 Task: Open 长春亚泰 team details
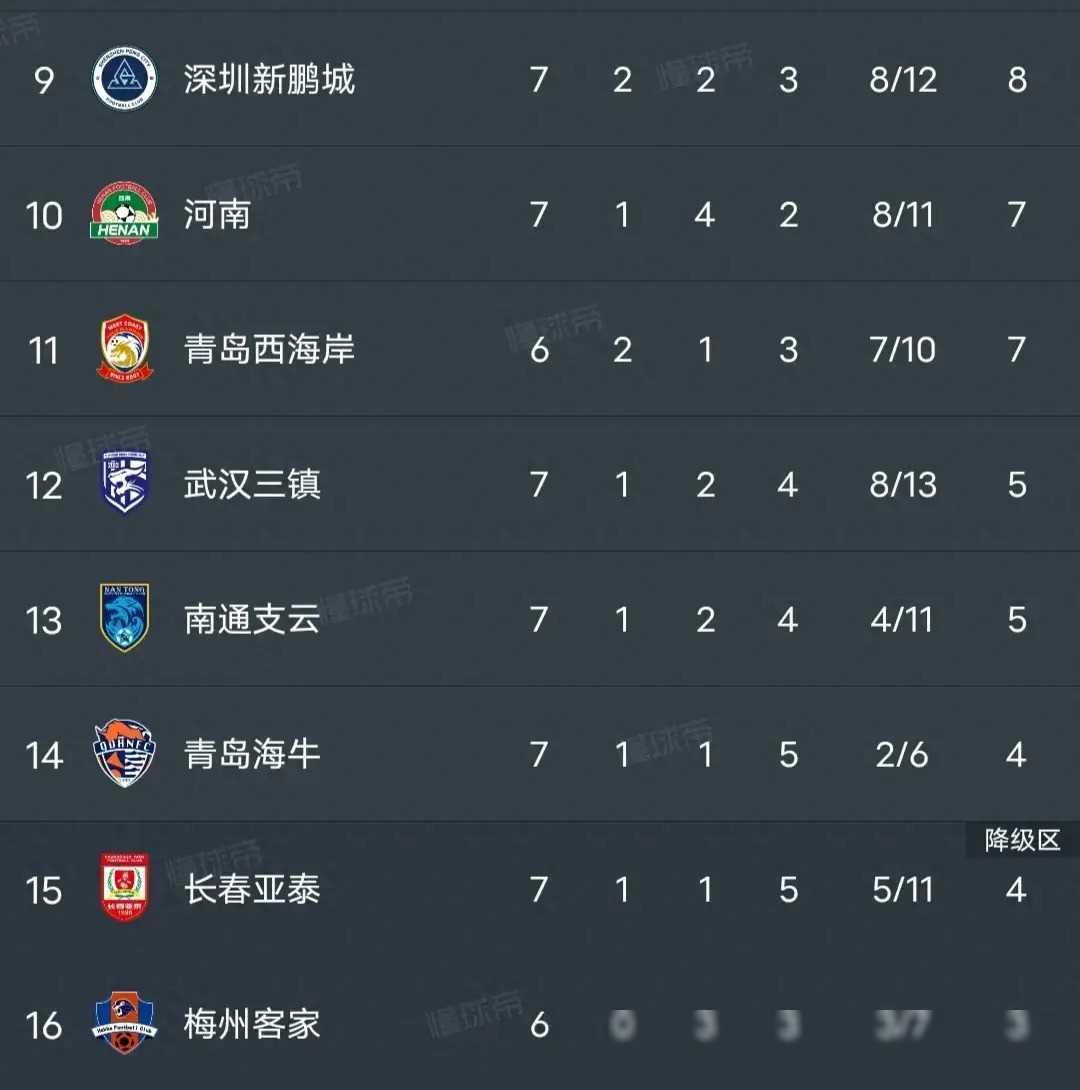point(252,888)
